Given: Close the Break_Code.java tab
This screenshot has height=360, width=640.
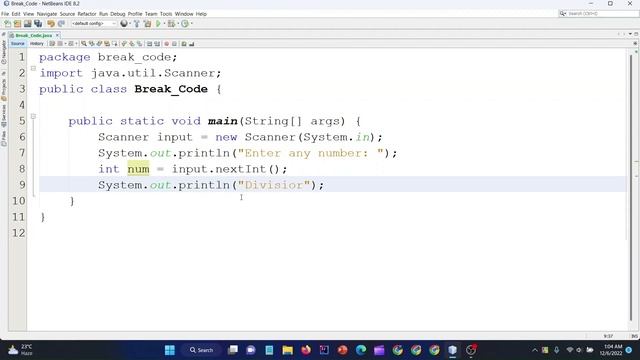Looking at the screenshot, I should 57,36.
